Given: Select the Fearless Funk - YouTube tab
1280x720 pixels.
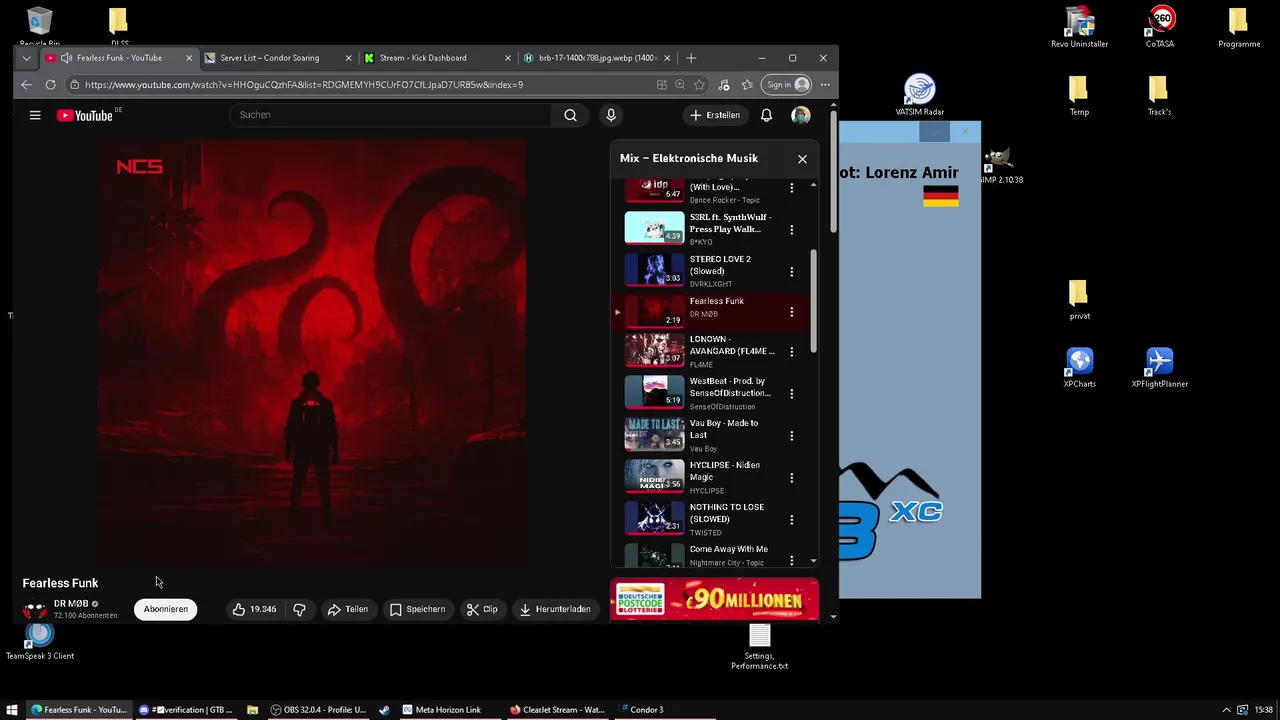Looking at the screenshot, I should 118,58.
